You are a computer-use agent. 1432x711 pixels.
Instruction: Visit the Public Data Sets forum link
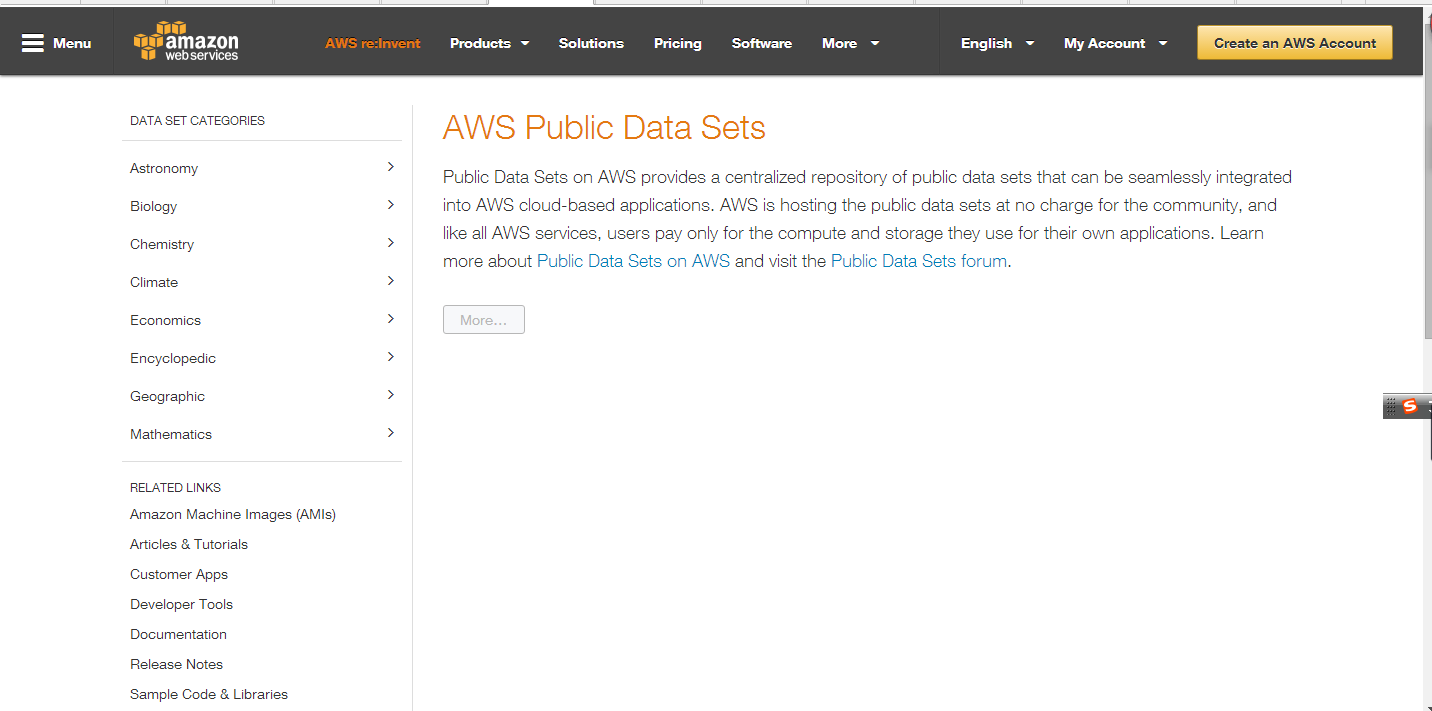point(919,261)
